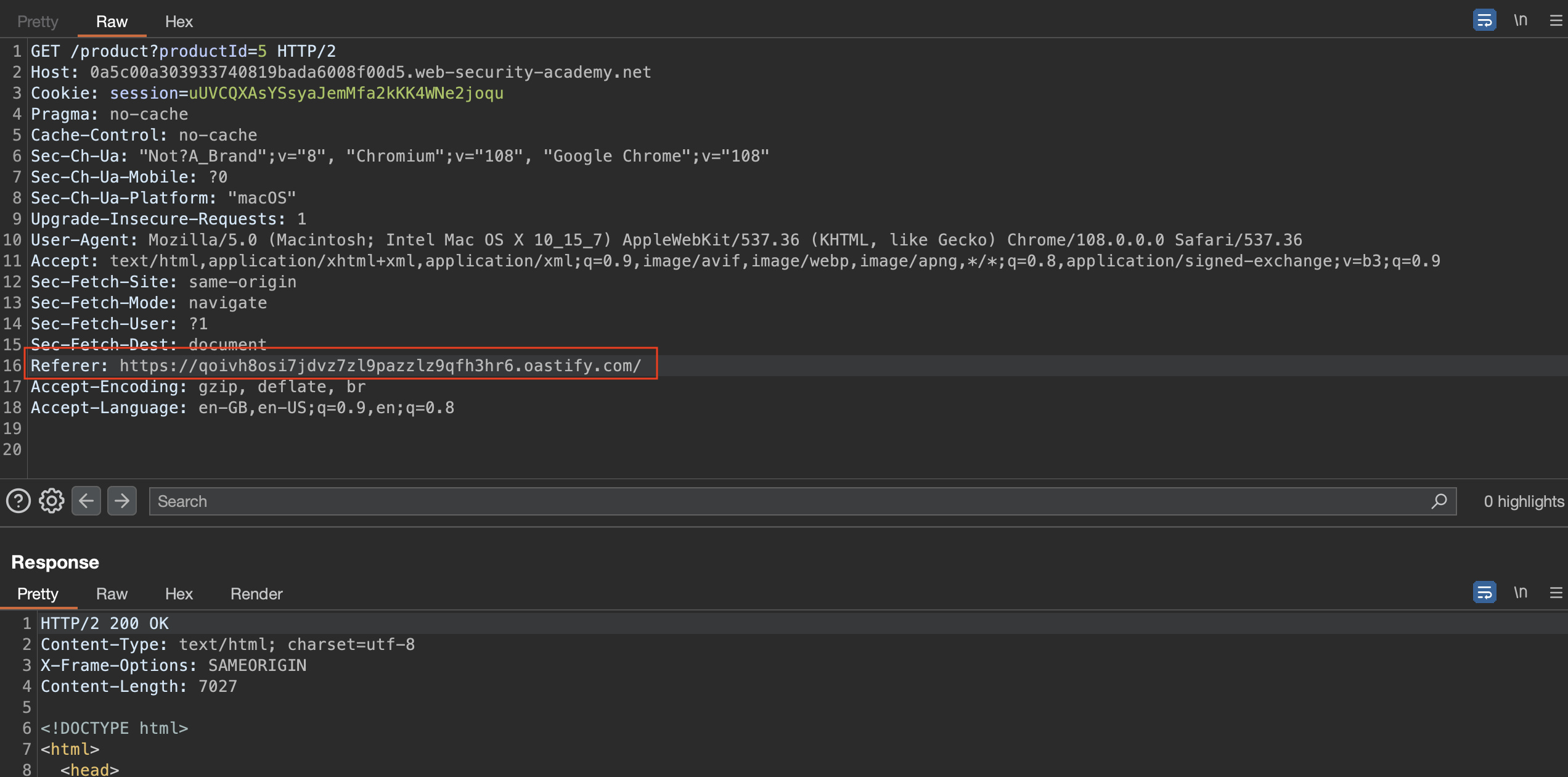Open the response Hex tab

pos(179,594)
